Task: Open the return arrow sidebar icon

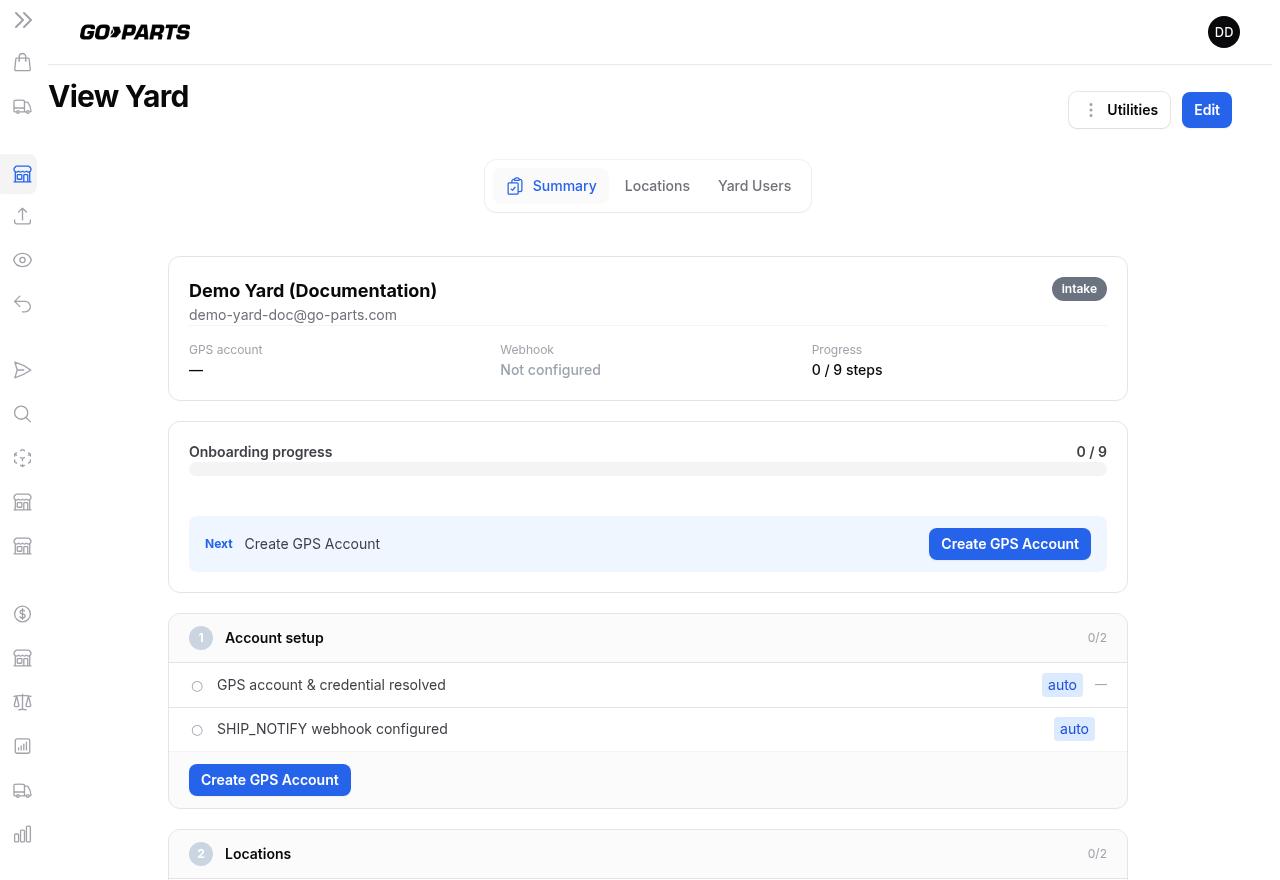Action: (22, 304)
